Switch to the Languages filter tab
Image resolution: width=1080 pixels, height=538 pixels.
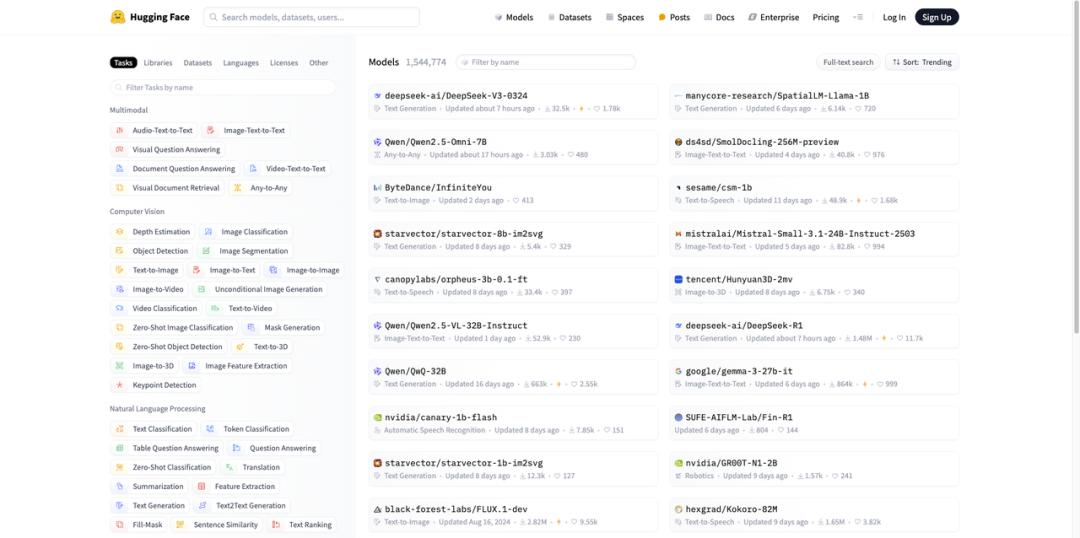click(x=241, y=63)
